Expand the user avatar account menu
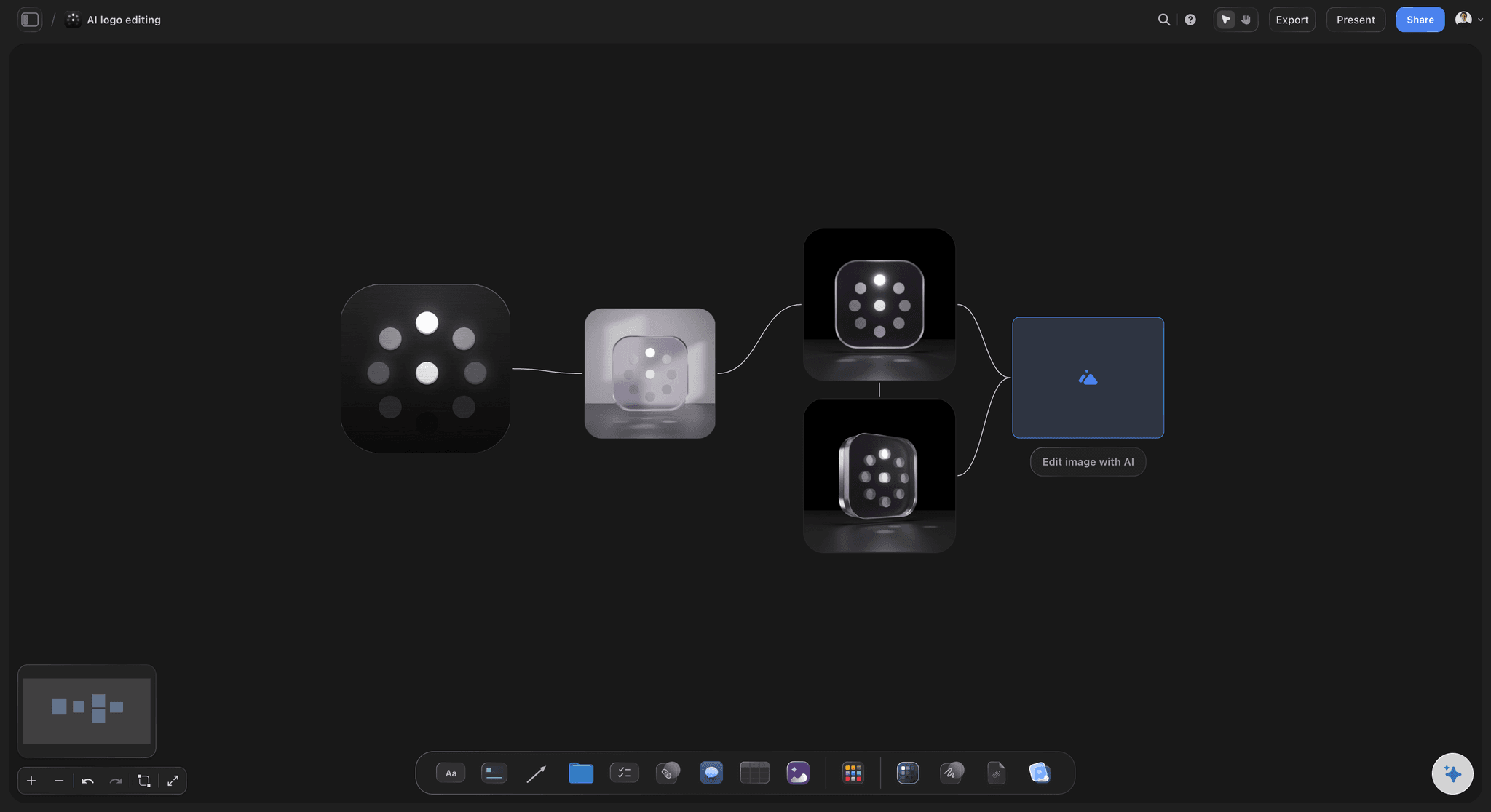 coord(1469,20)
